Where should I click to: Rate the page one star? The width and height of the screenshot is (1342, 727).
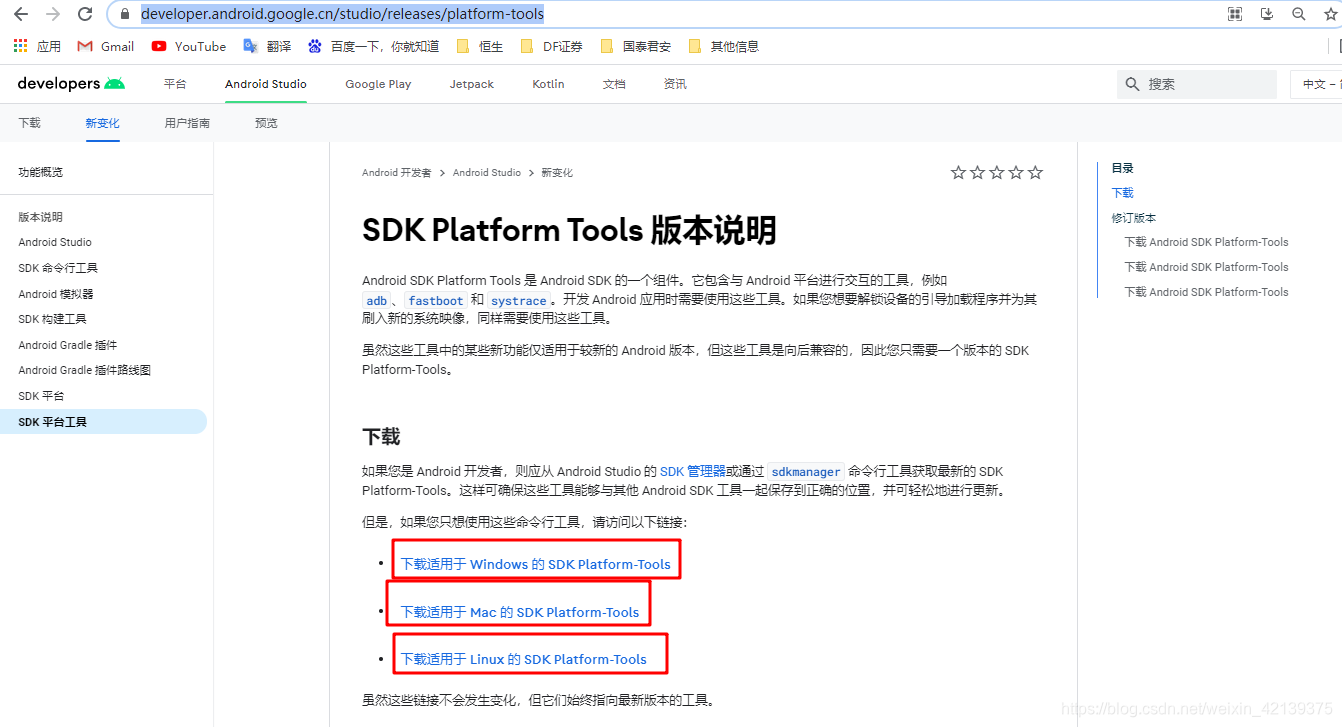(x=958, y=172)
